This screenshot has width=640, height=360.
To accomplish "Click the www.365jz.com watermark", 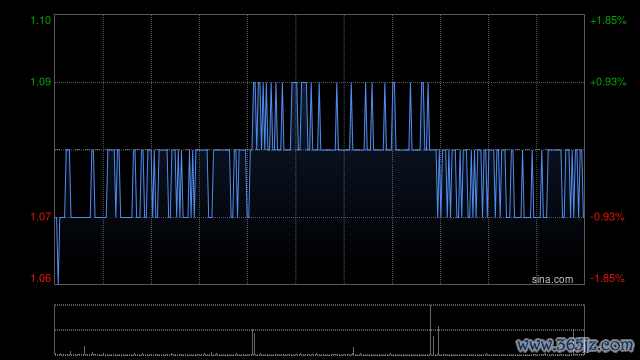I will (x=575, y=345).
